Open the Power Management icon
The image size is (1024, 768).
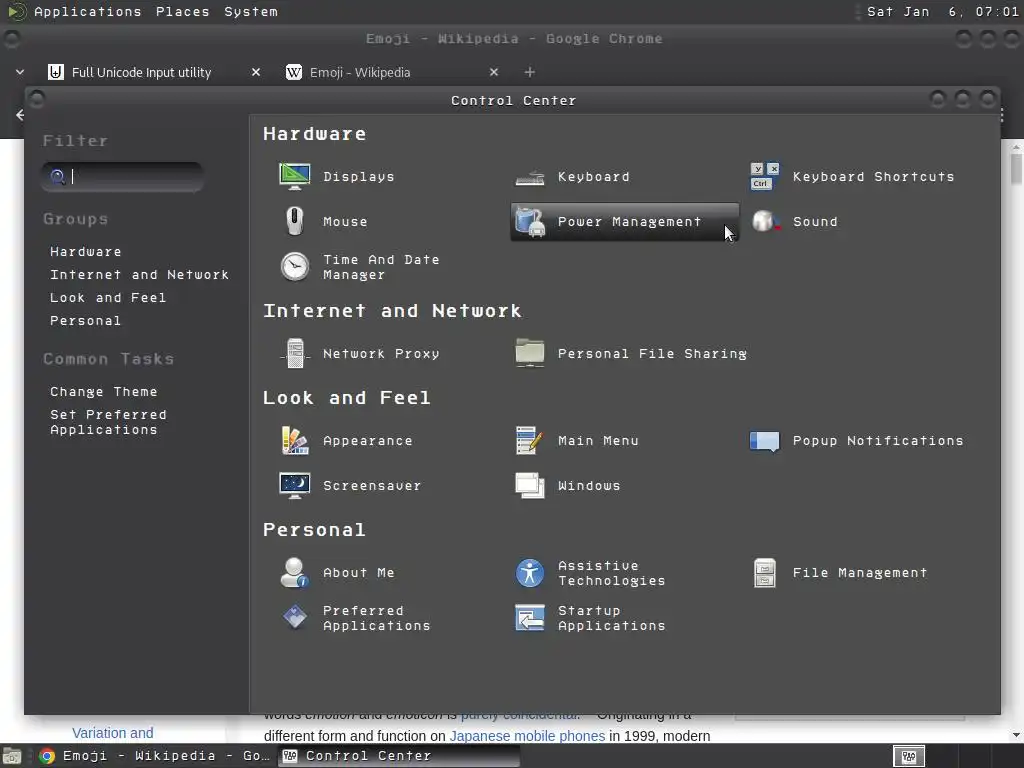(x=530, y=221)
